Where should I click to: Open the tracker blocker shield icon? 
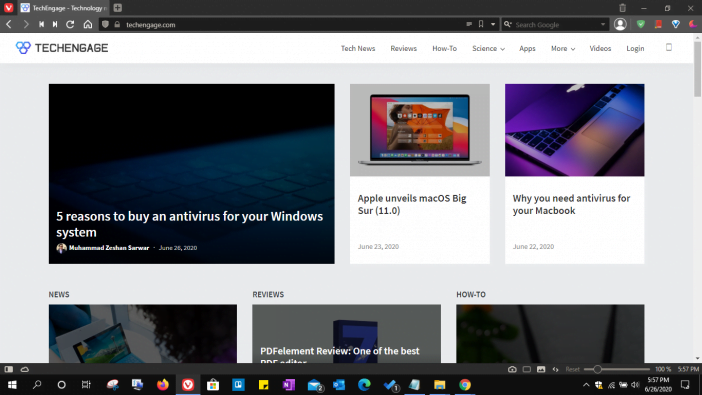pos(105,25)
